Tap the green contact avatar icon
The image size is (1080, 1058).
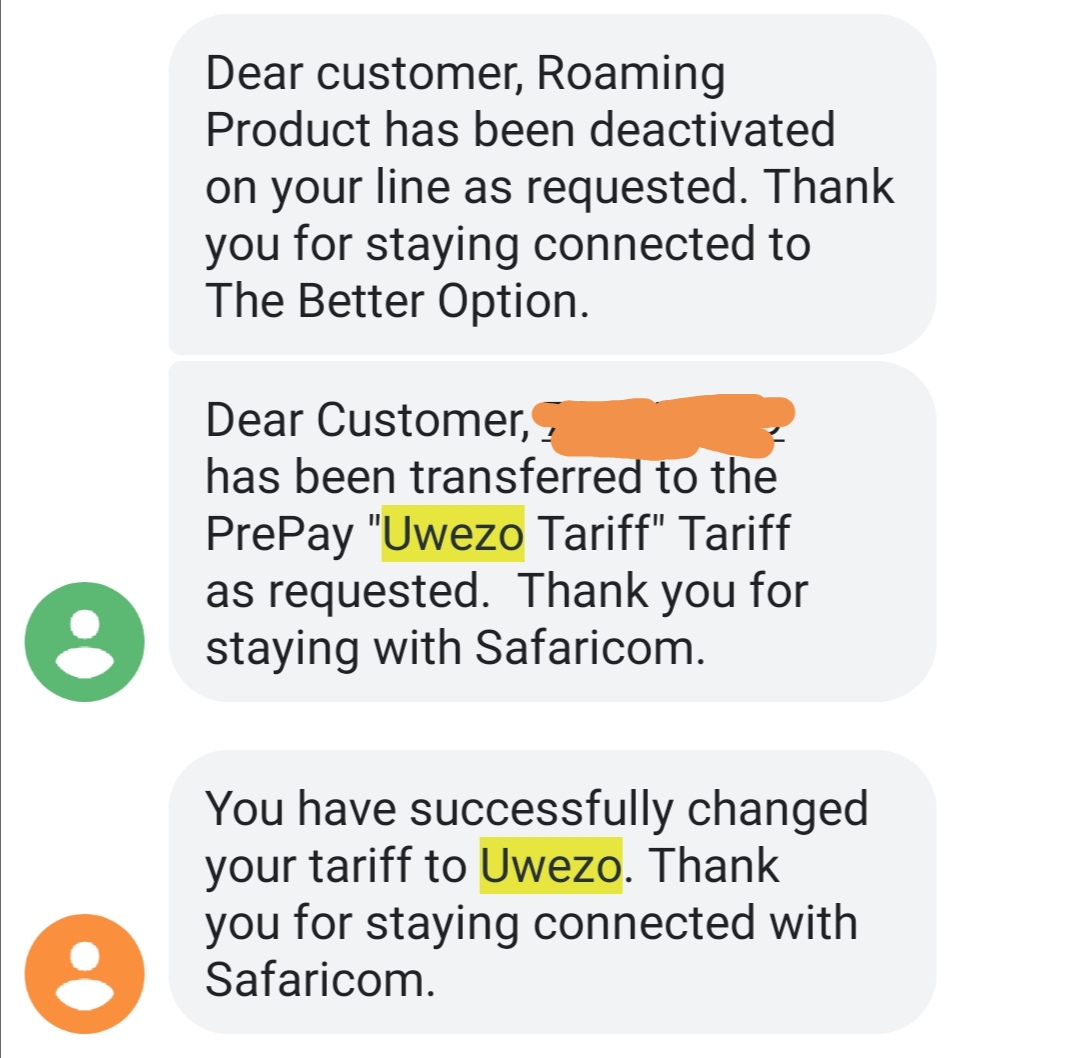point(85,642)
